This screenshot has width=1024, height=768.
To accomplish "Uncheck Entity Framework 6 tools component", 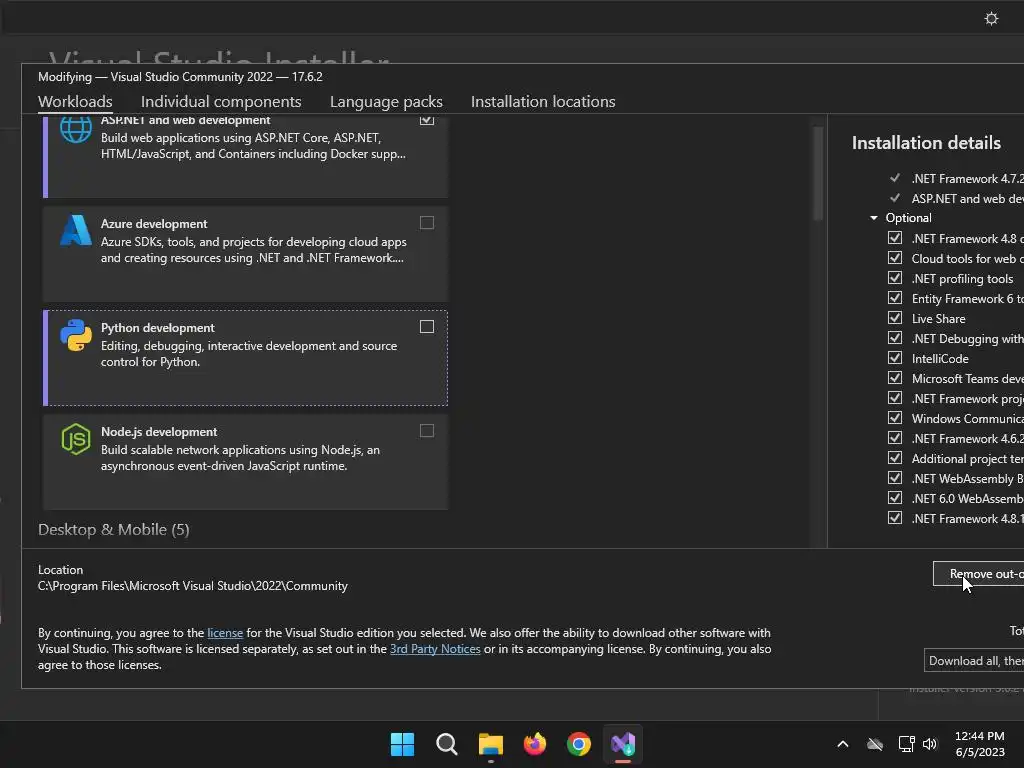I will tap(895, 298).
